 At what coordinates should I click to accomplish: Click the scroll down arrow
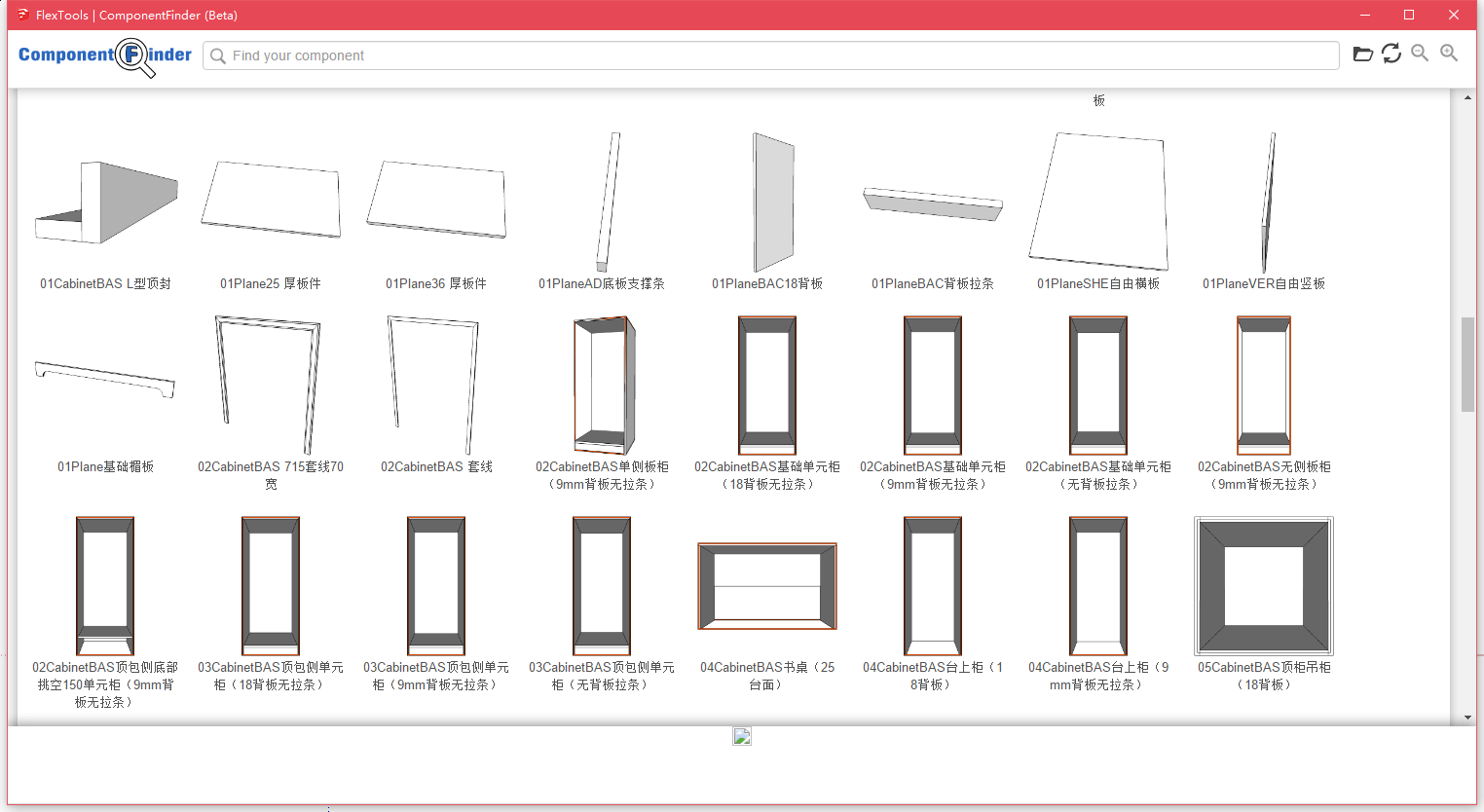(x=1467, y=718)
